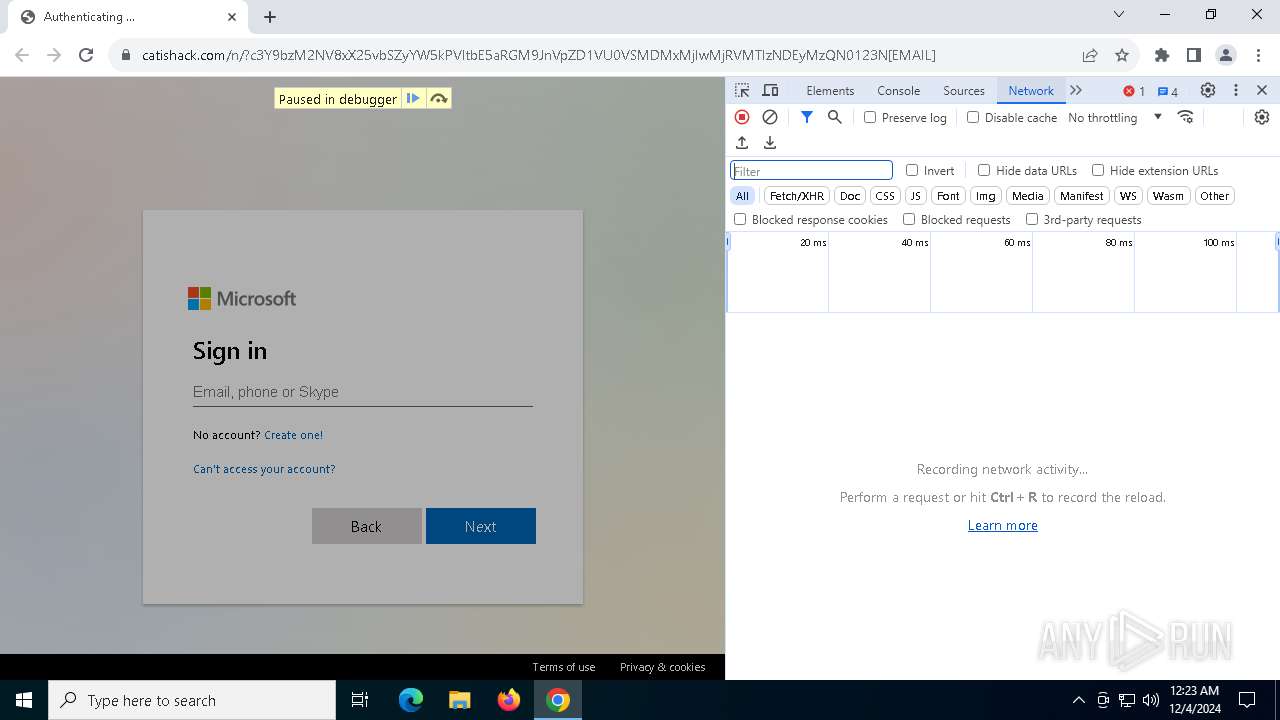Open DevTools customize three-dot menu
Screen dimensions: 1280x720
tap(1236, 90)
